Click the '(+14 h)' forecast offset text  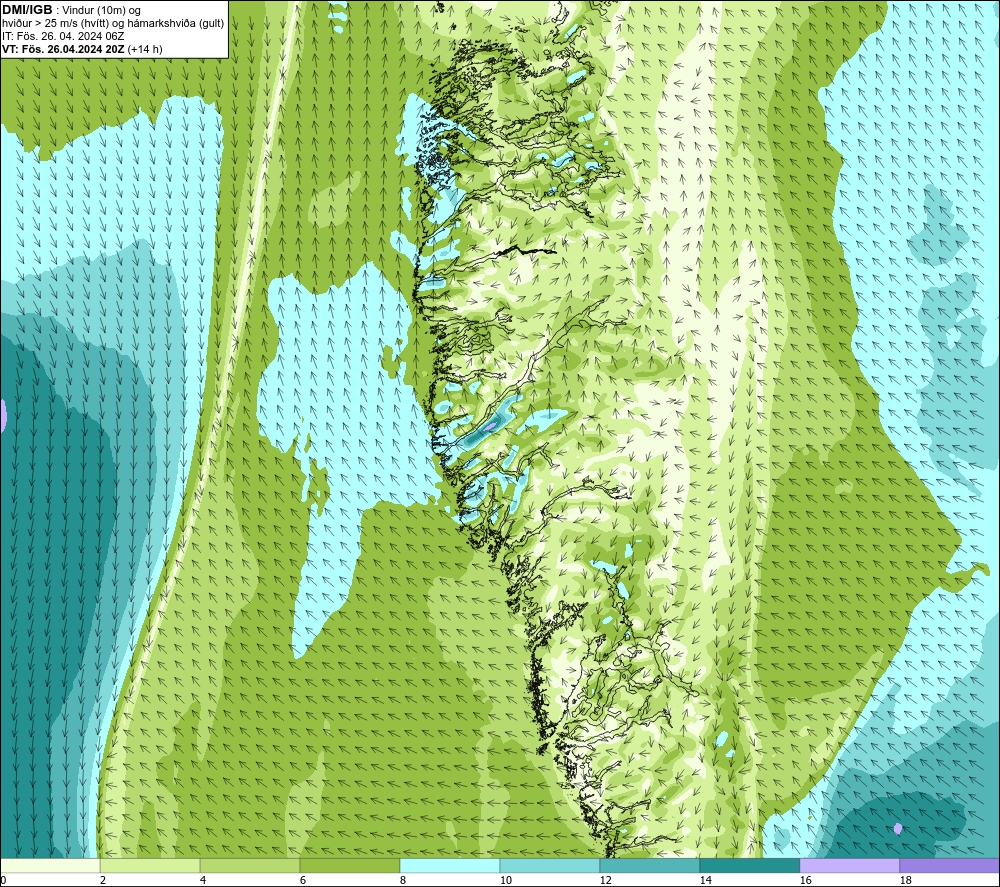point(145,49)
